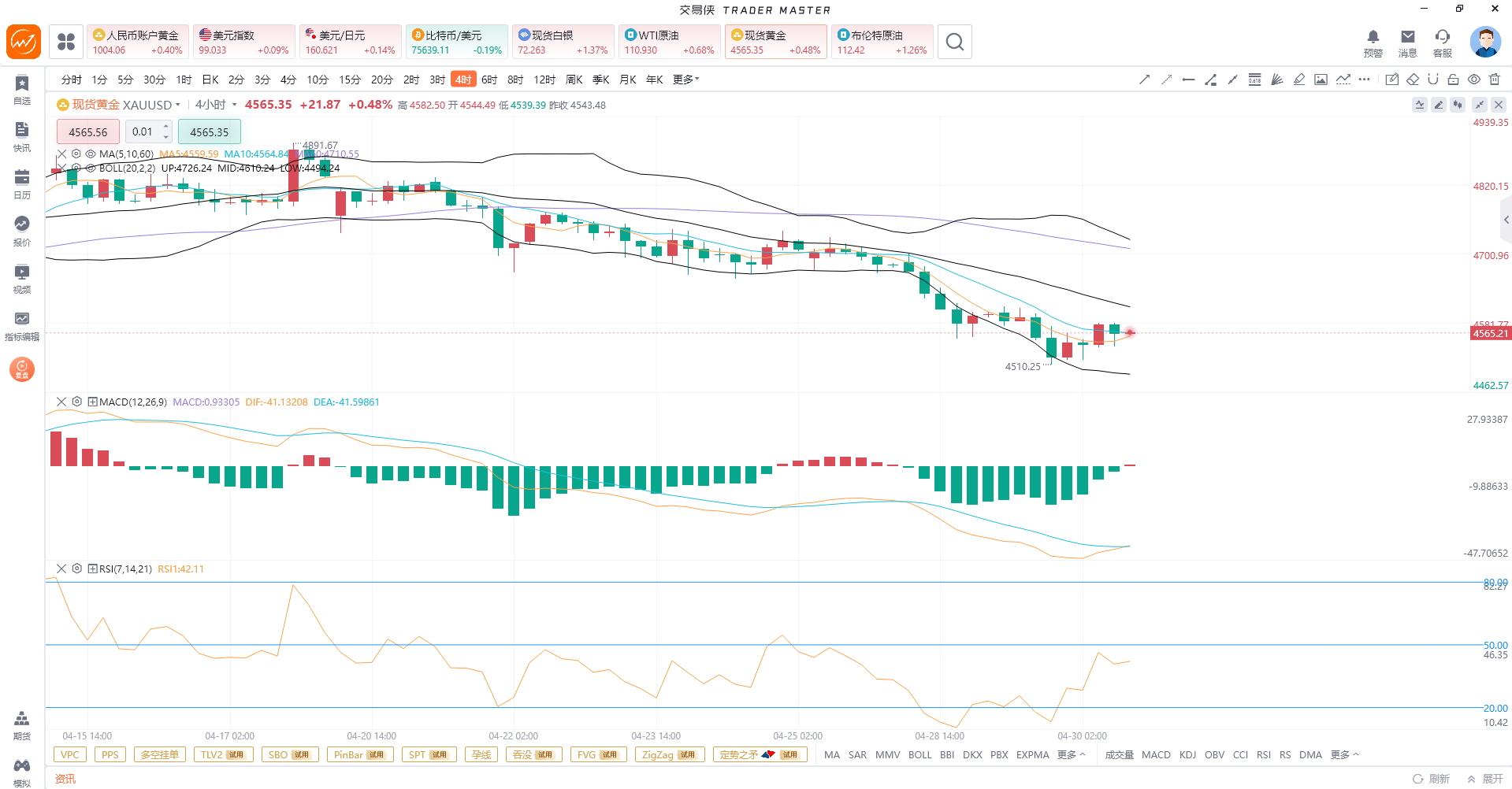
Task: Select the eraser tool in drawing toolbar
Action: point(1413,80)
